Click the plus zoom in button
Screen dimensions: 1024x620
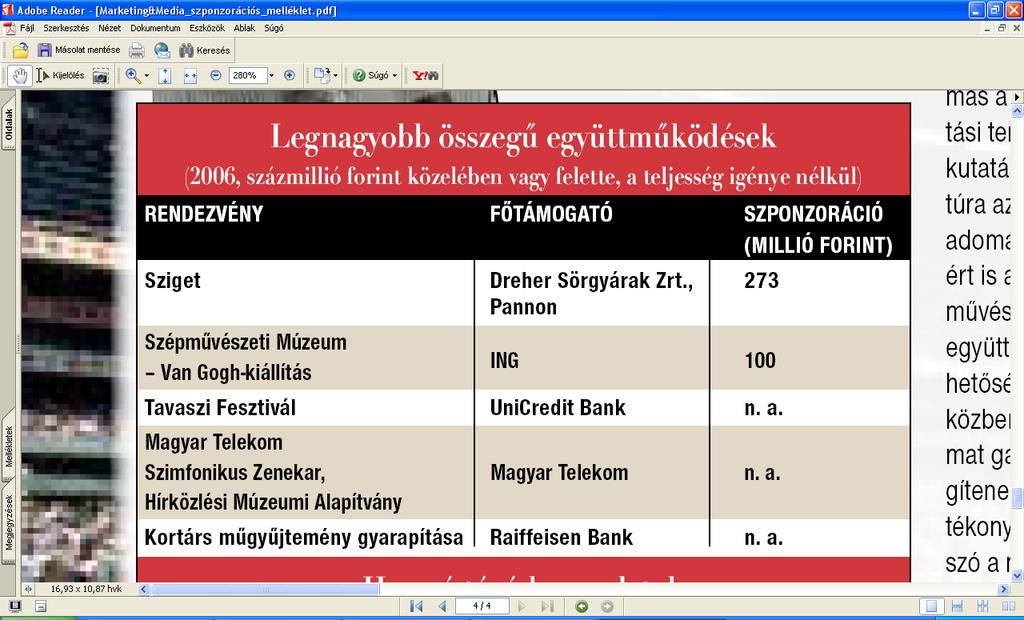click(290, 76)
